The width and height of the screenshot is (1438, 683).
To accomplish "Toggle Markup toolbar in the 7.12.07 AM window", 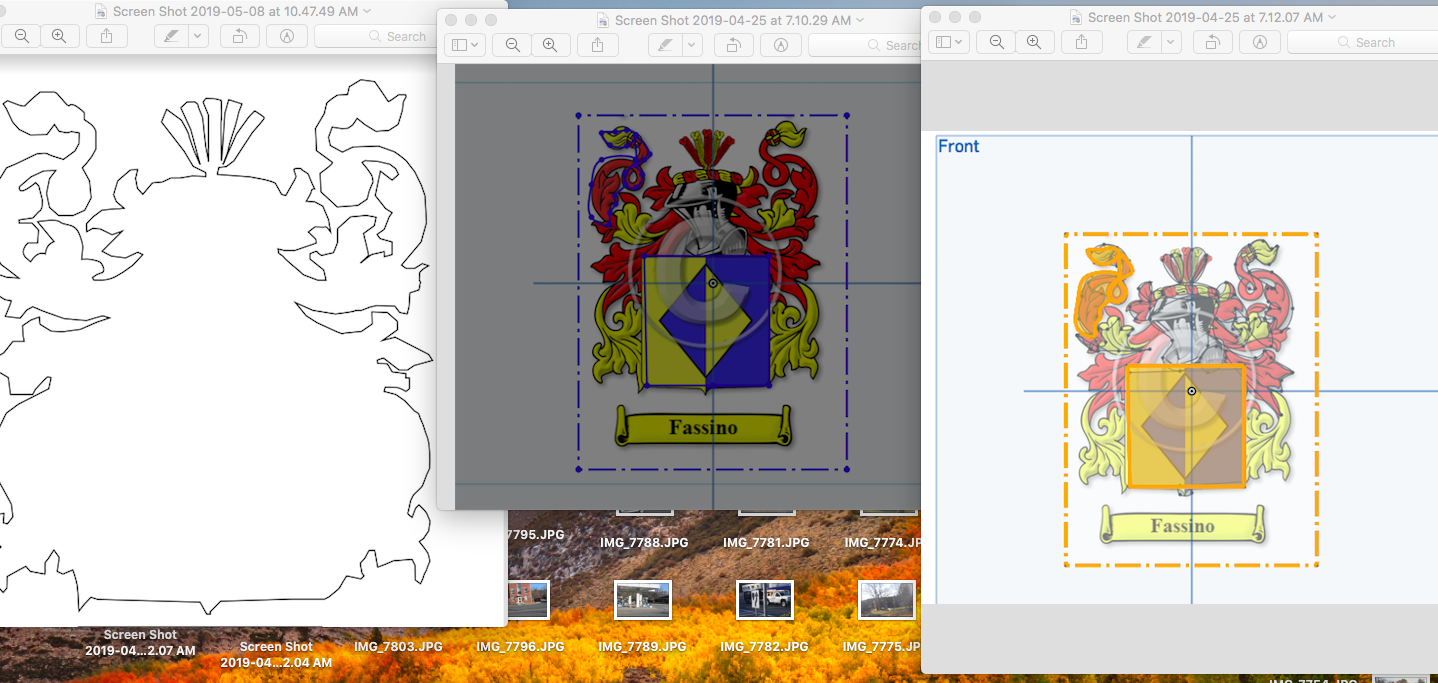I will (x=1260, y=42).
